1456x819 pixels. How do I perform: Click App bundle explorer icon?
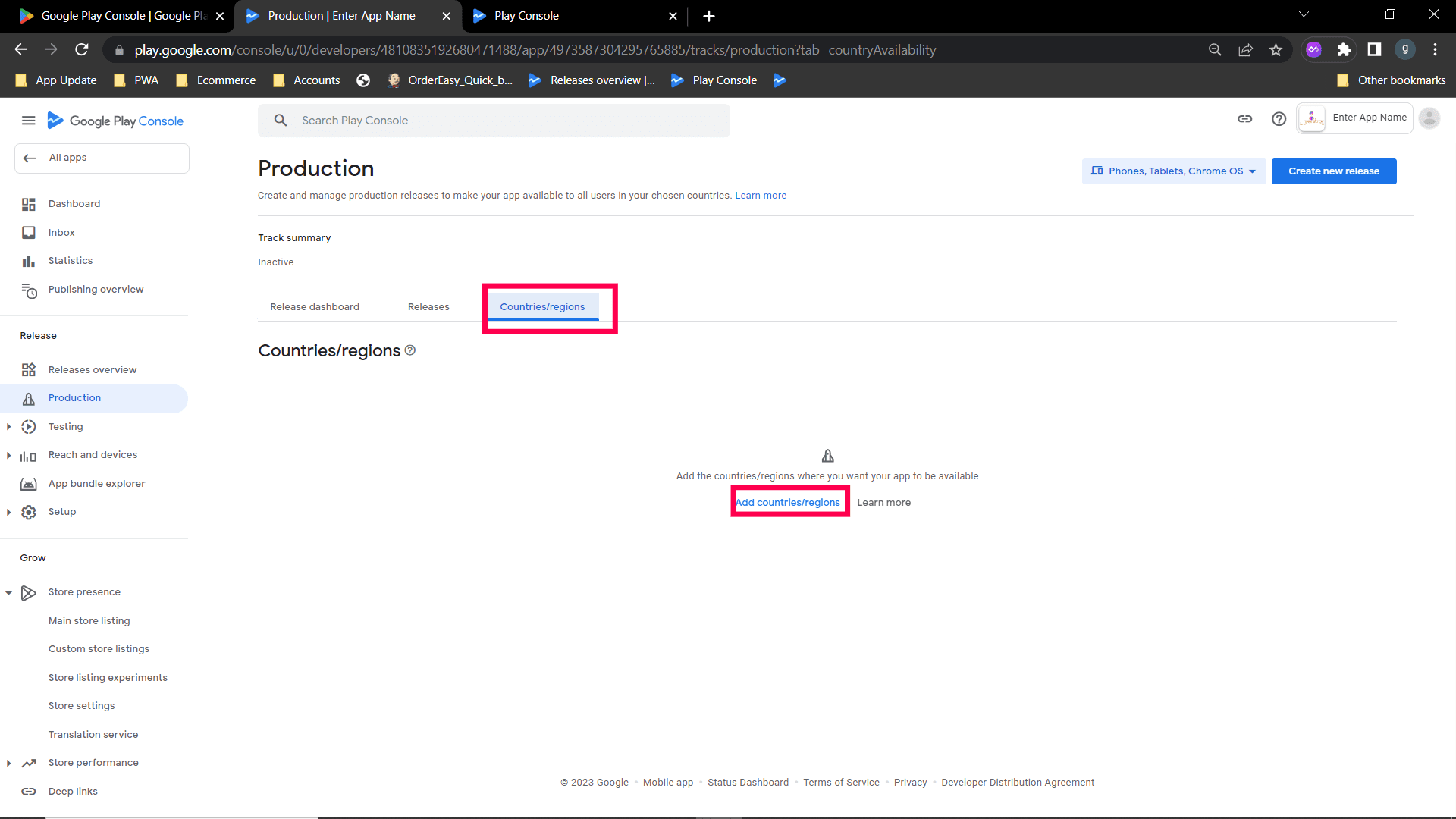[29, 484]
